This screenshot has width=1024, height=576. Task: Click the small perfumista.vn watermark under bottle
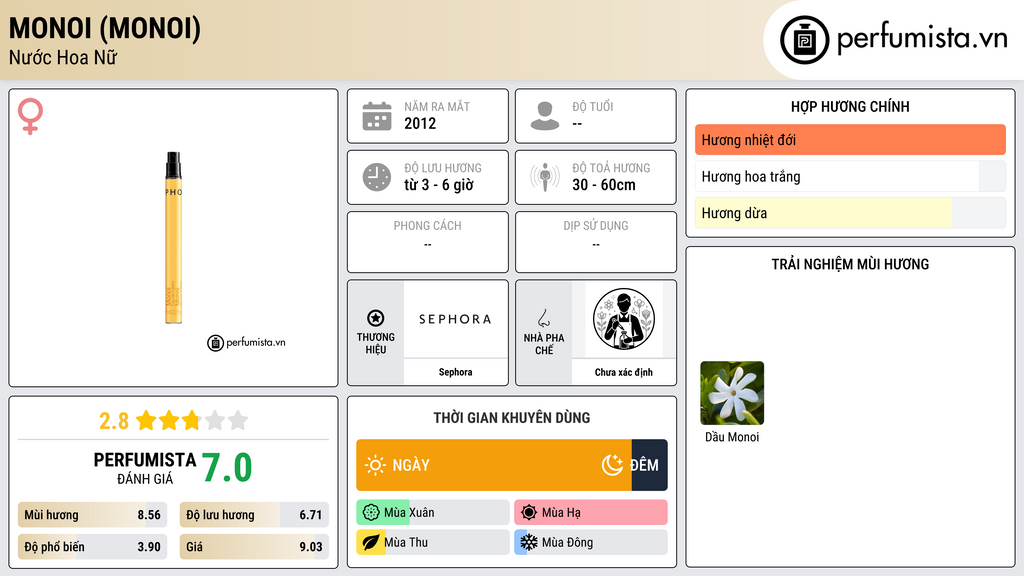tap(246, 342)
